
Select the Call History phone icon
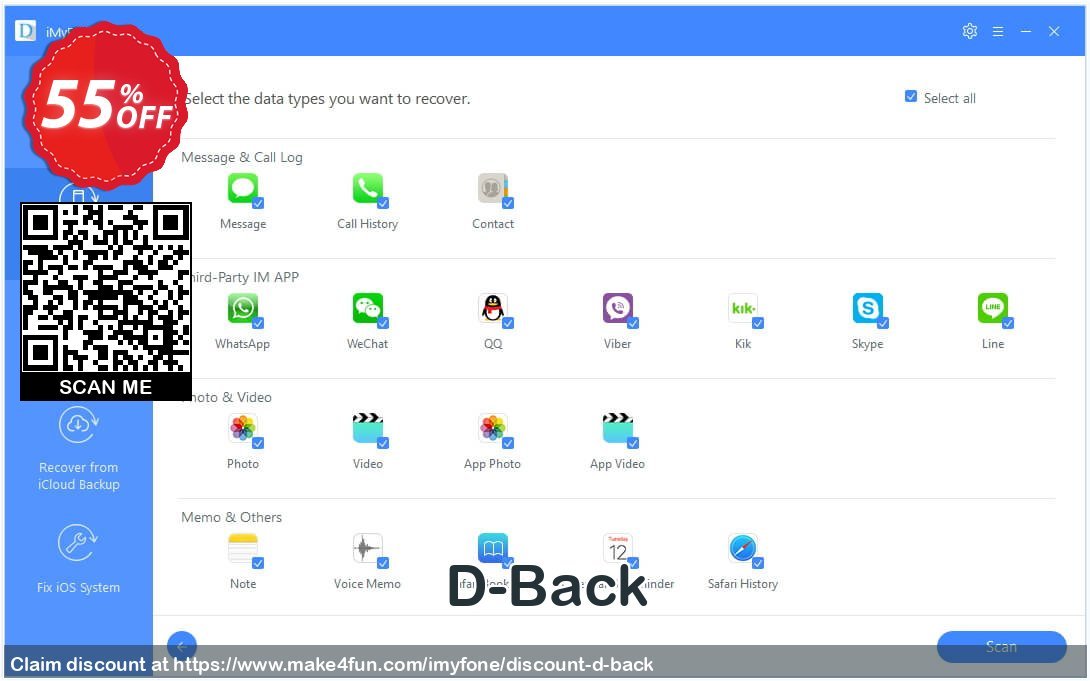coord(368,188)
